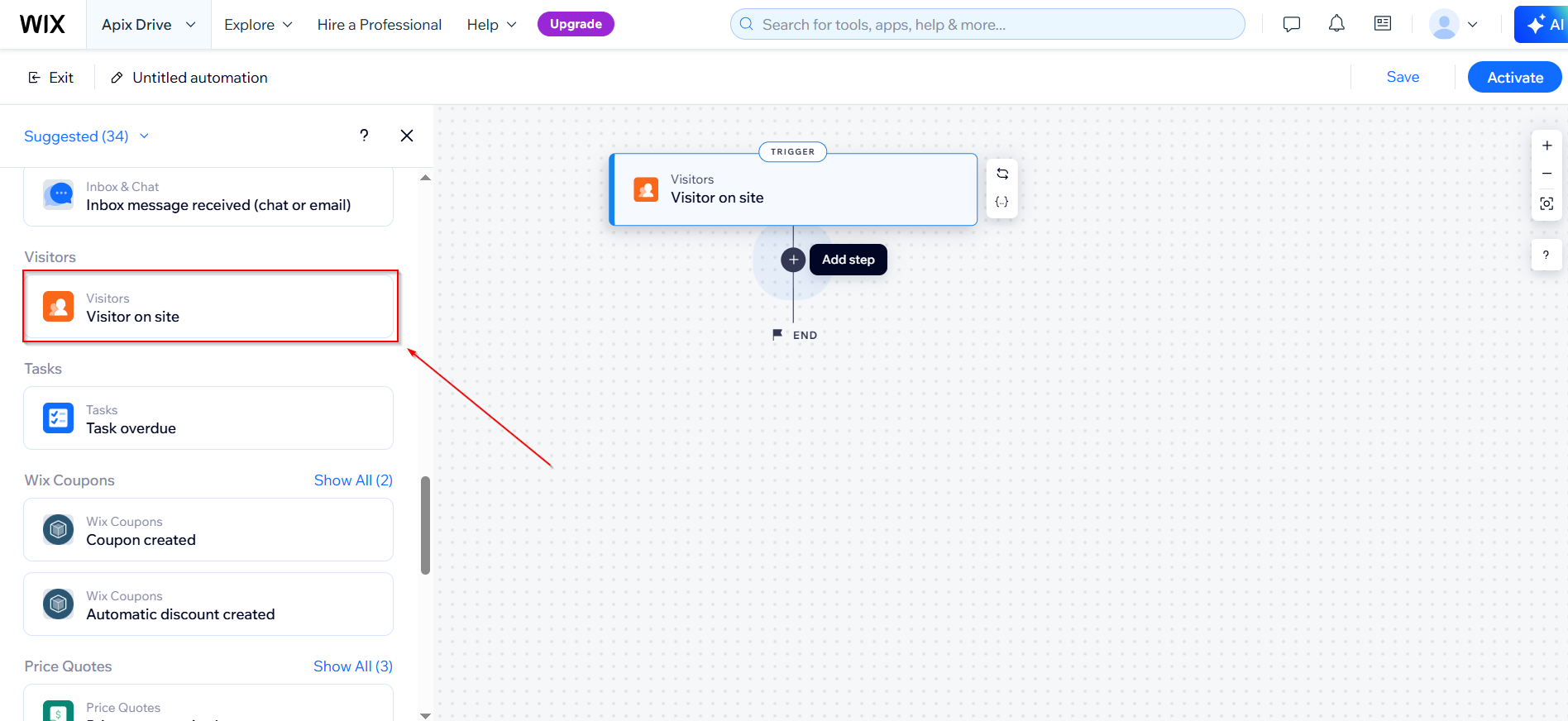The width and height of the screenshot is (1568, 721).
Task: Open canvas help question mark
Action: 1546,255
